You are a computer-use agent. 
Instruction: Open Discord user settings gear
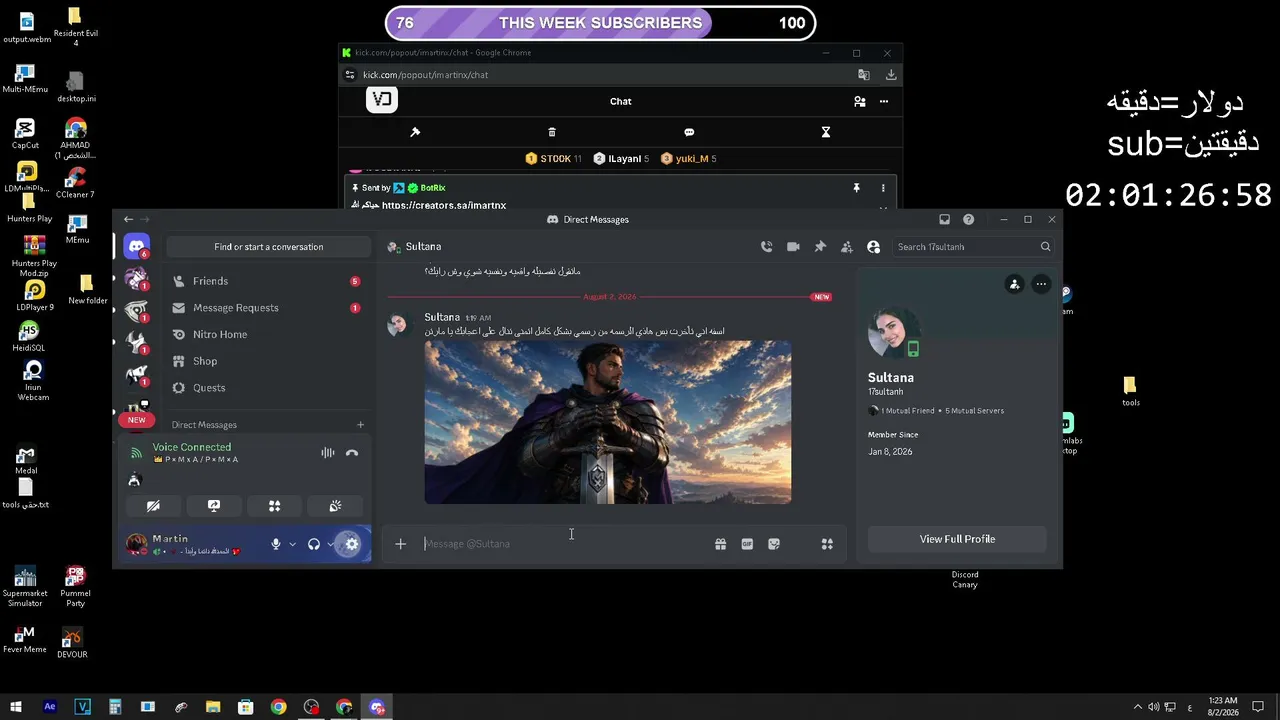pos(351,544)
